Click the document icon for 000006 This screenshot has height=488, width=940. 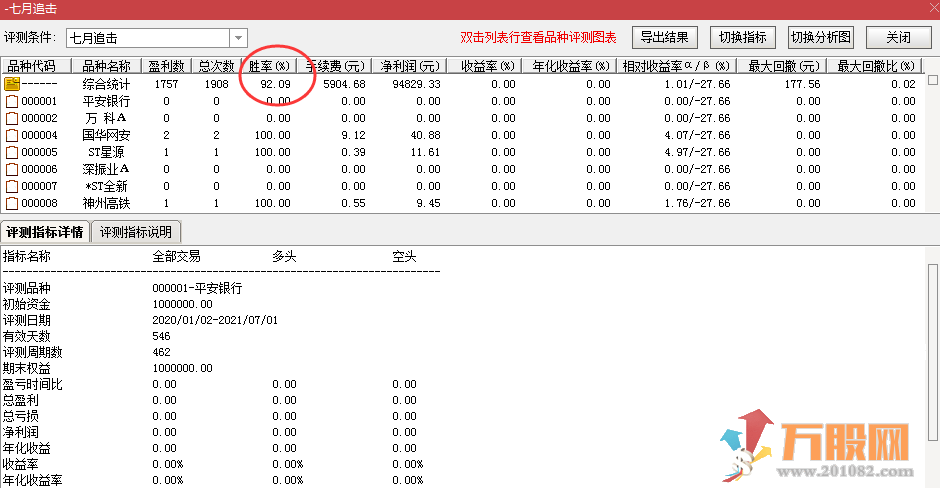[11, 169]
